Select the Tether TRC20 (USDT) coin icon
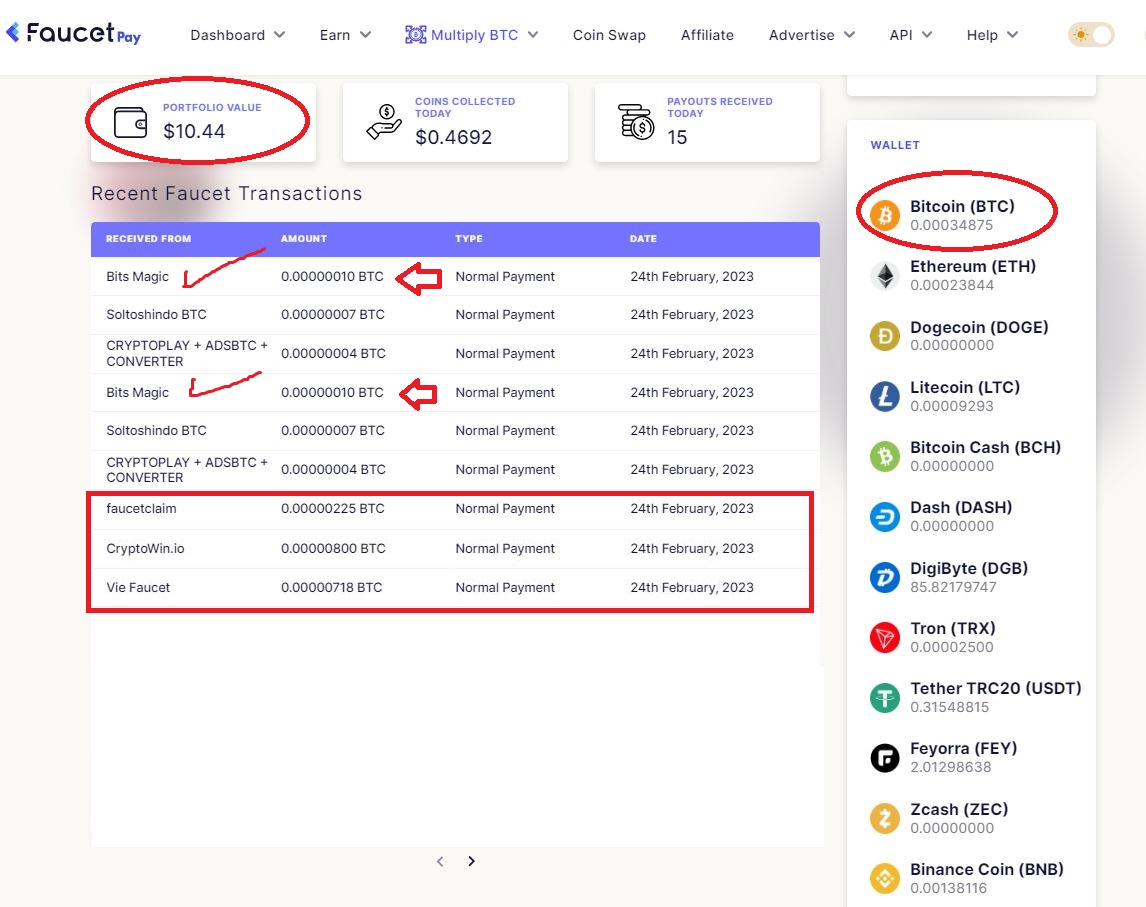This screenshot has width=1146, height=907. (884, 697)
